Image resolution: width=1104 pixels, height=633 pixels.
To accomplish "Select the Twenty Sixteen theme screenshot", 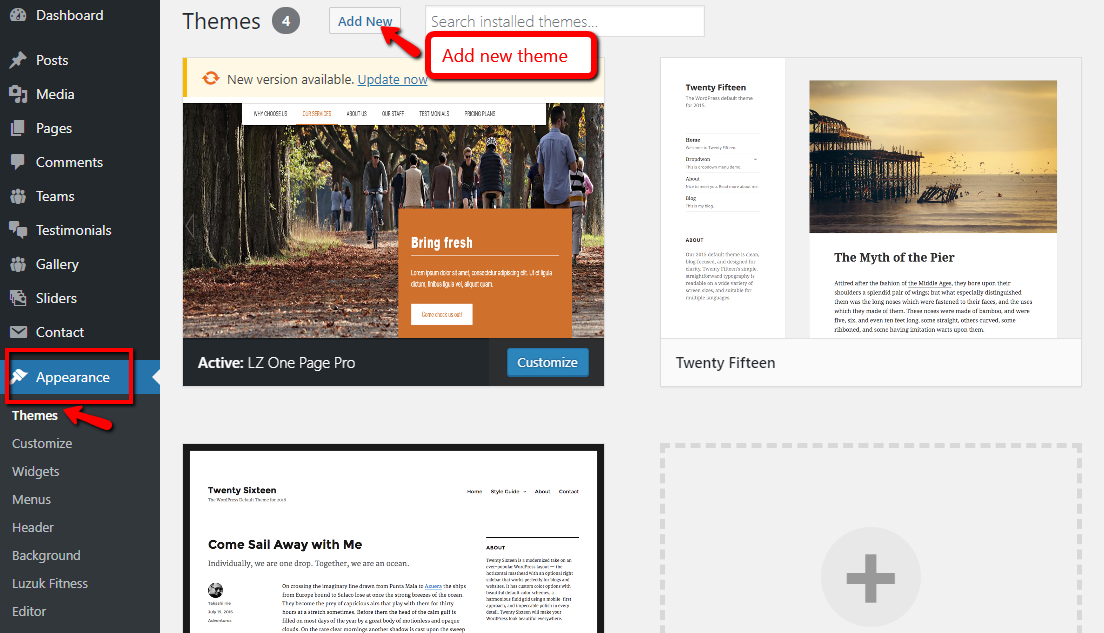I will (x=394, y=539).
